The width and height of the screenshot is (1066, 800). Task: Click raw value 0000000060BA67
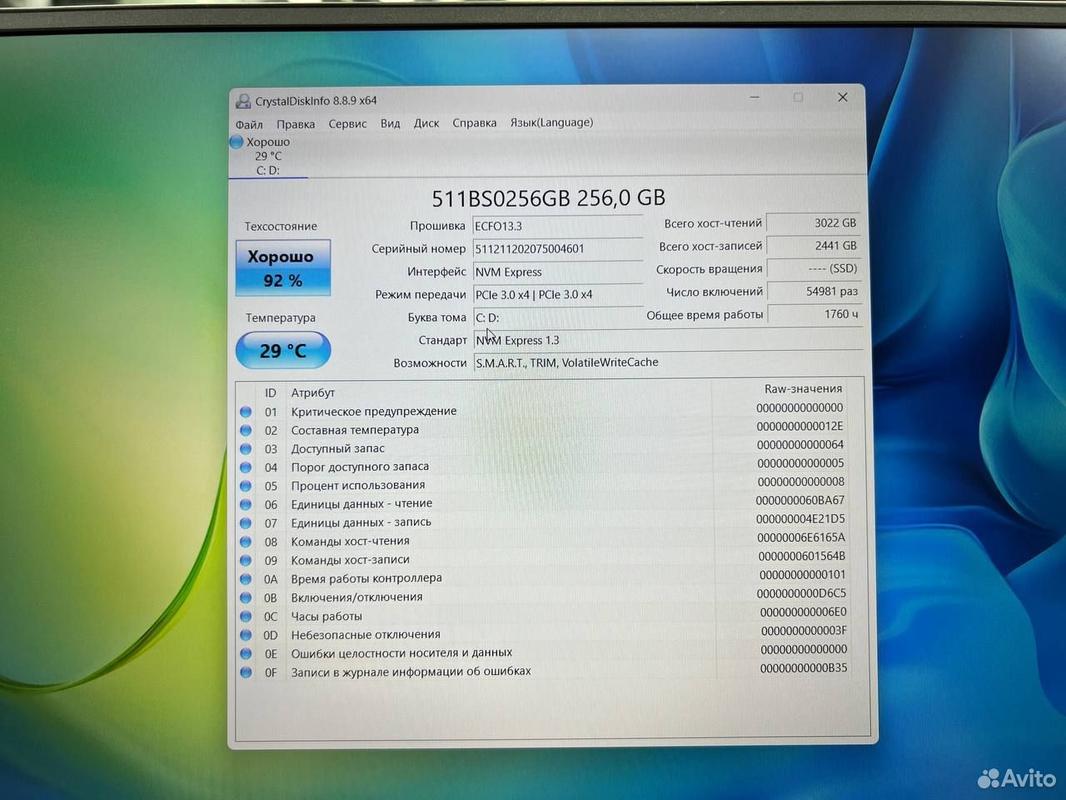tap(800, 500)
